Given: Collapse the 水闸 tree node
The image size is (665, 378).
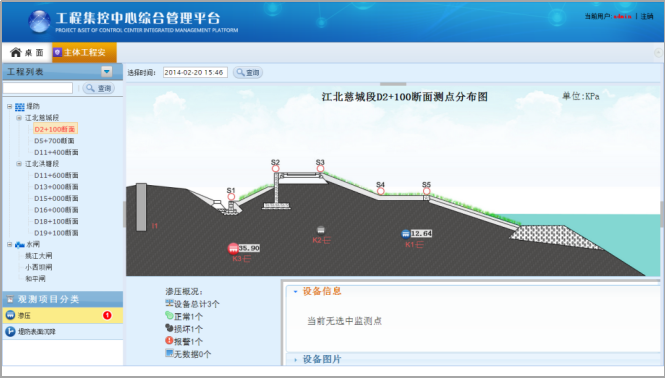Looking at the screenshot, I should click(9, 244).
